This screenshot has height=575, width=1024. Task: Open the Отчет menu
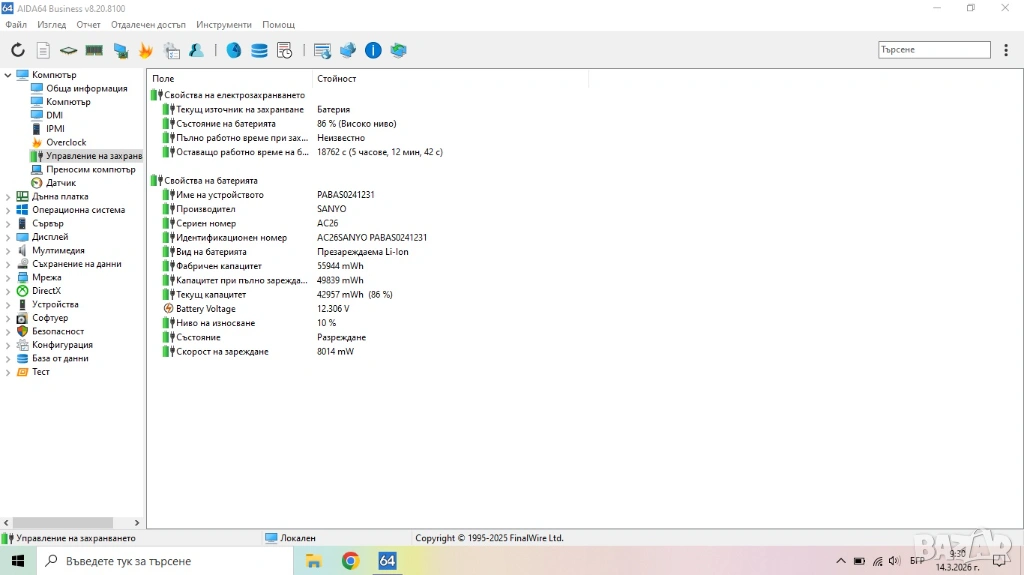tap(89, 24)
